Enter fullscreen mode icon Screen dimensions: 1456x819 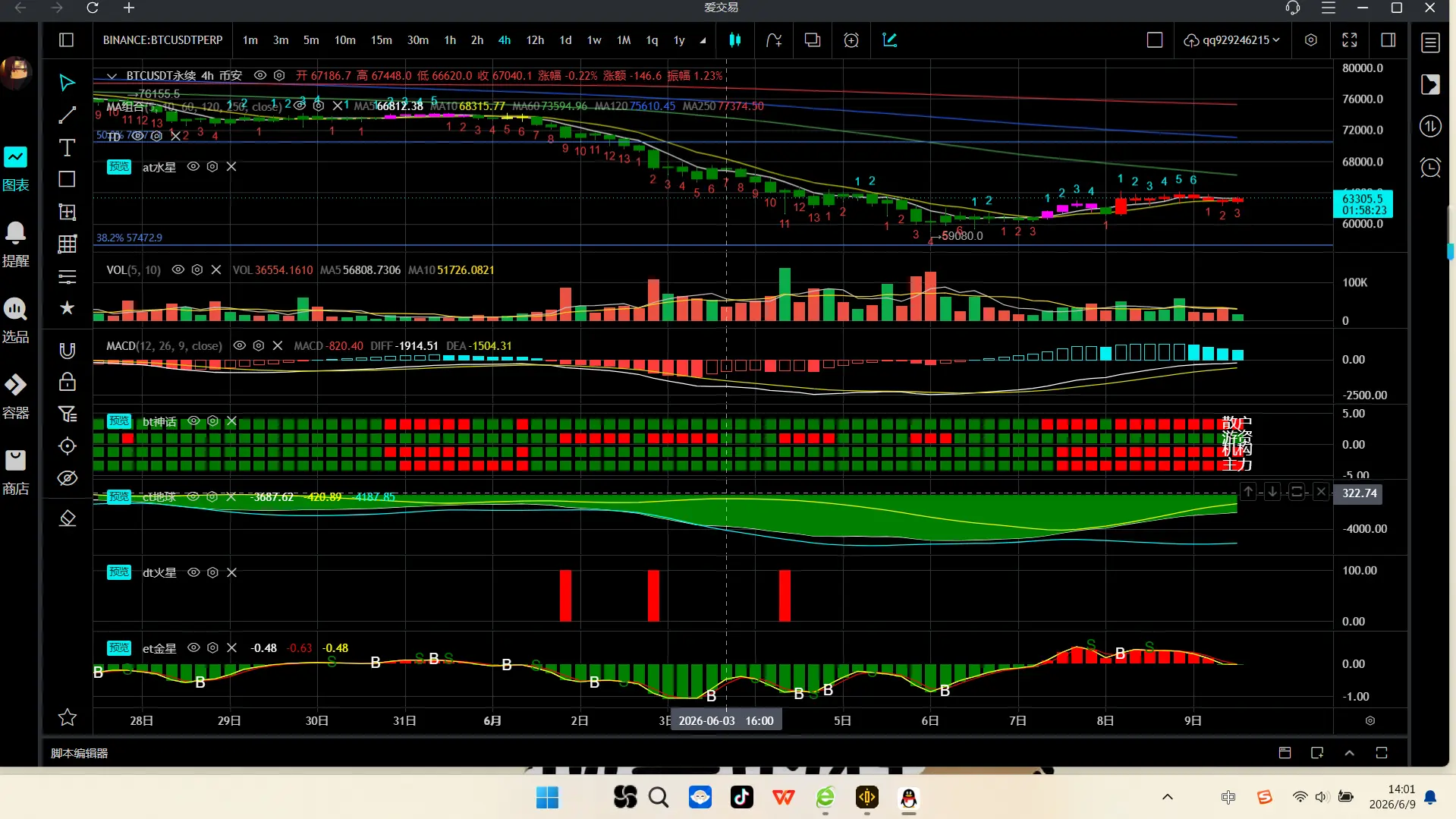(1349, 40)
